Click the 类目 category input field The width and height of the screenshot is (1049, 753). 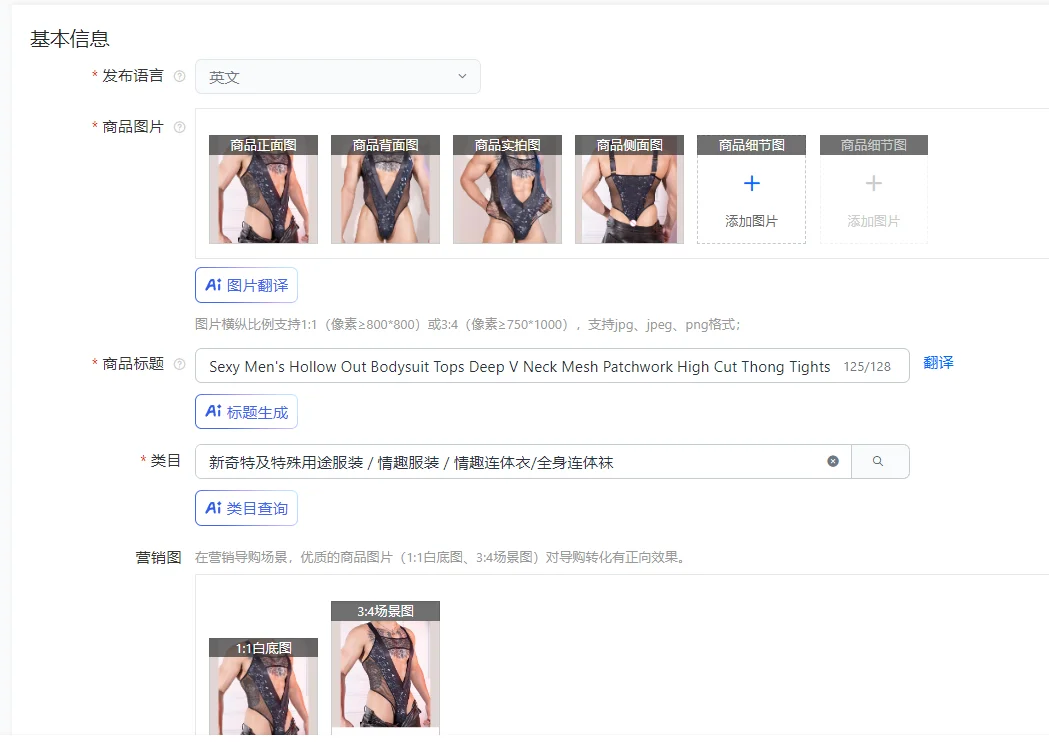pyautogui.click(x=522, y=461)
